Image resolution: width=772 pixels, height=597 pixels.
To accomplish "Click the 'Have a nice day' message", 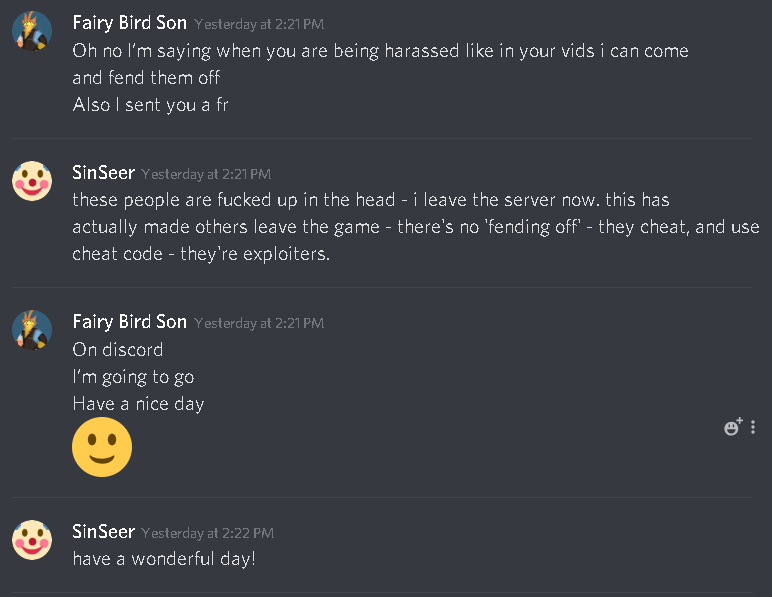I will point(138,404).
